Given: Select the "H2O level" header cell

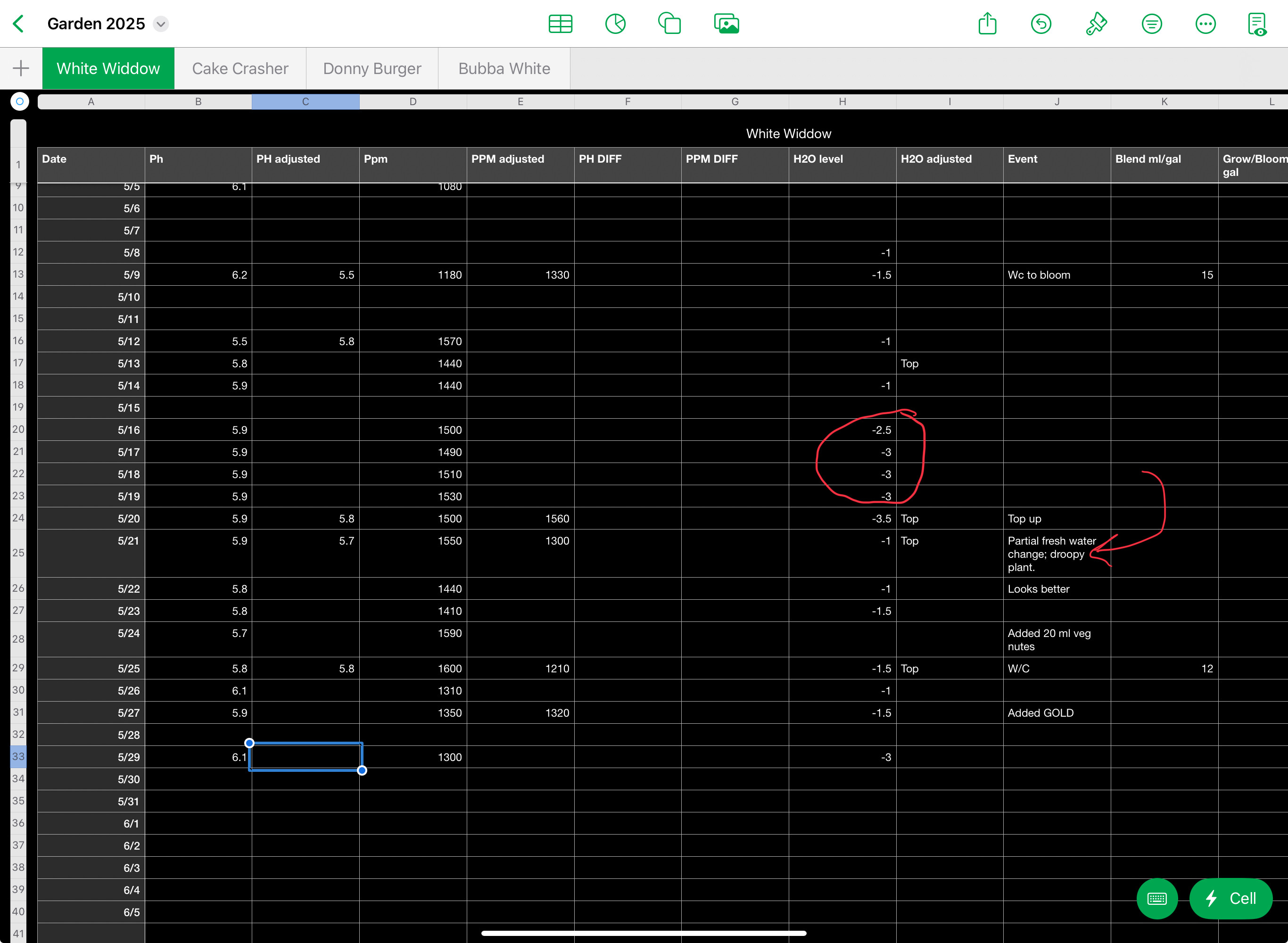Looking at the screenshot, I should click(x=842, y=165).
